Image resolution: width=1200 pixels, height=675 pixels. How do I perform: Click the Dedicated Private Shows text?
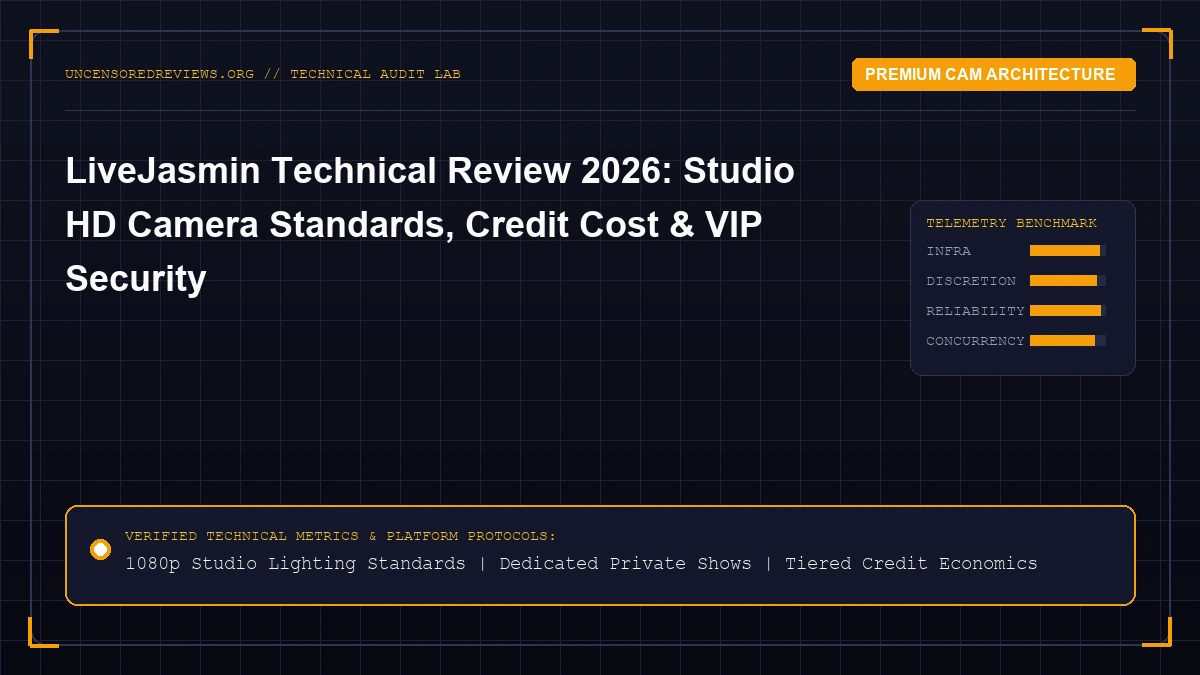[625, 563]
